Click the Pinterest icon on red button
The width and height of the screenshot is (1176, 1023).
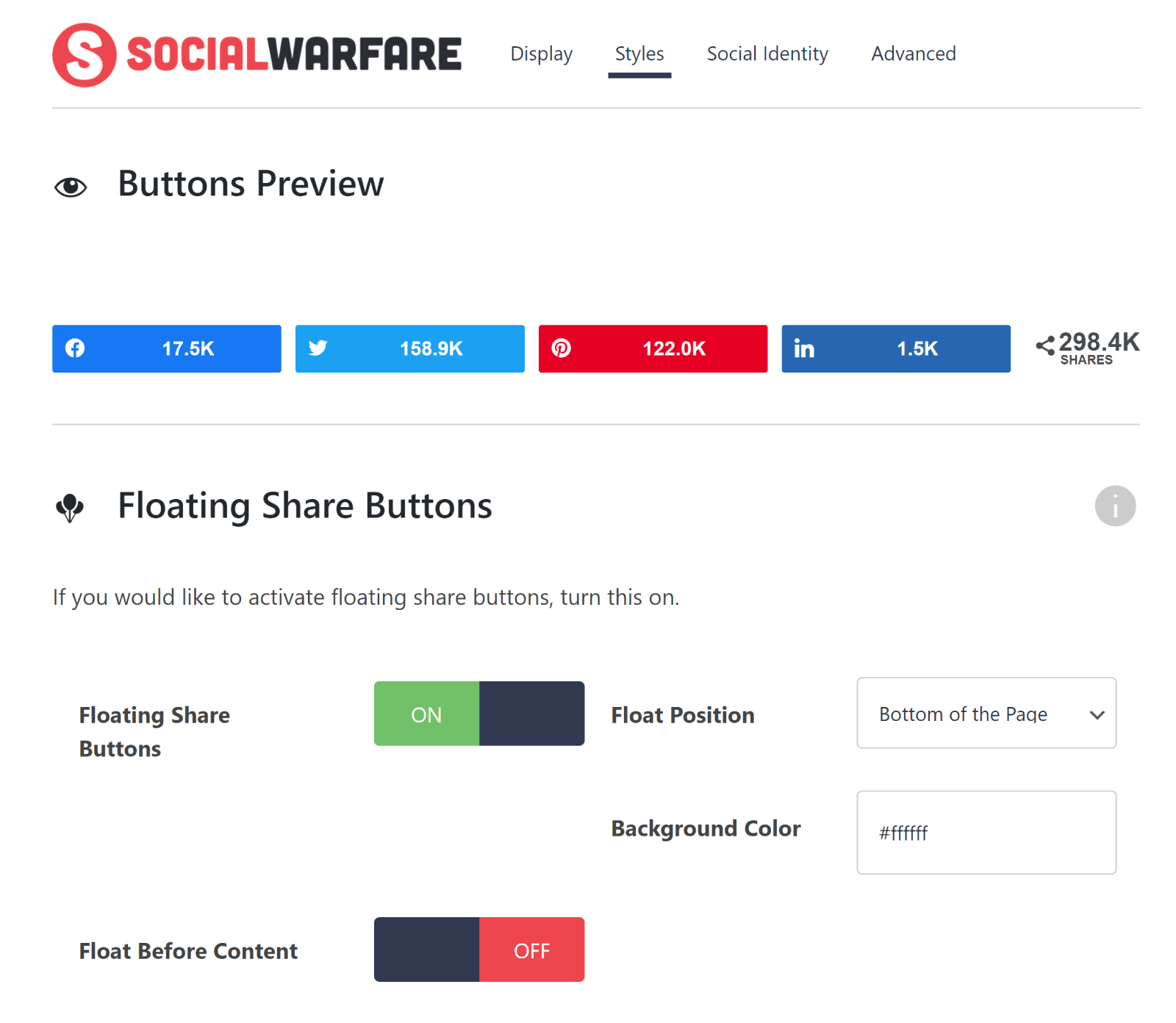[x=562, y=348]
